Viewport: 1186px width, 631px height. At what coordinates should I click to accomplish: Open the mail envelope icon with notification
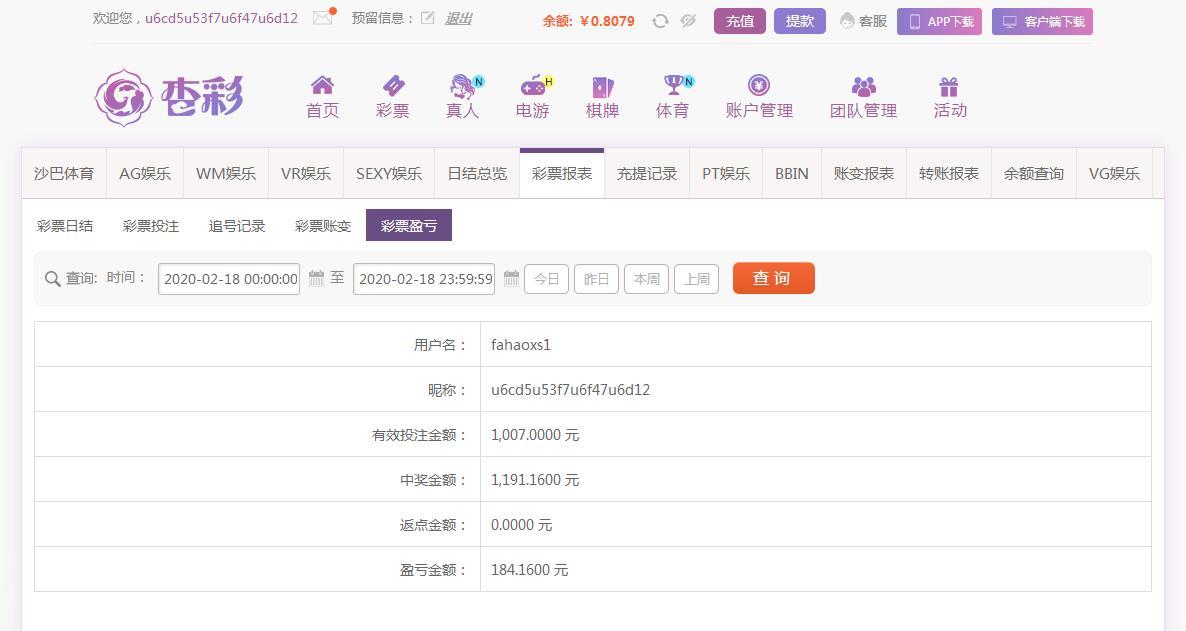324,17
